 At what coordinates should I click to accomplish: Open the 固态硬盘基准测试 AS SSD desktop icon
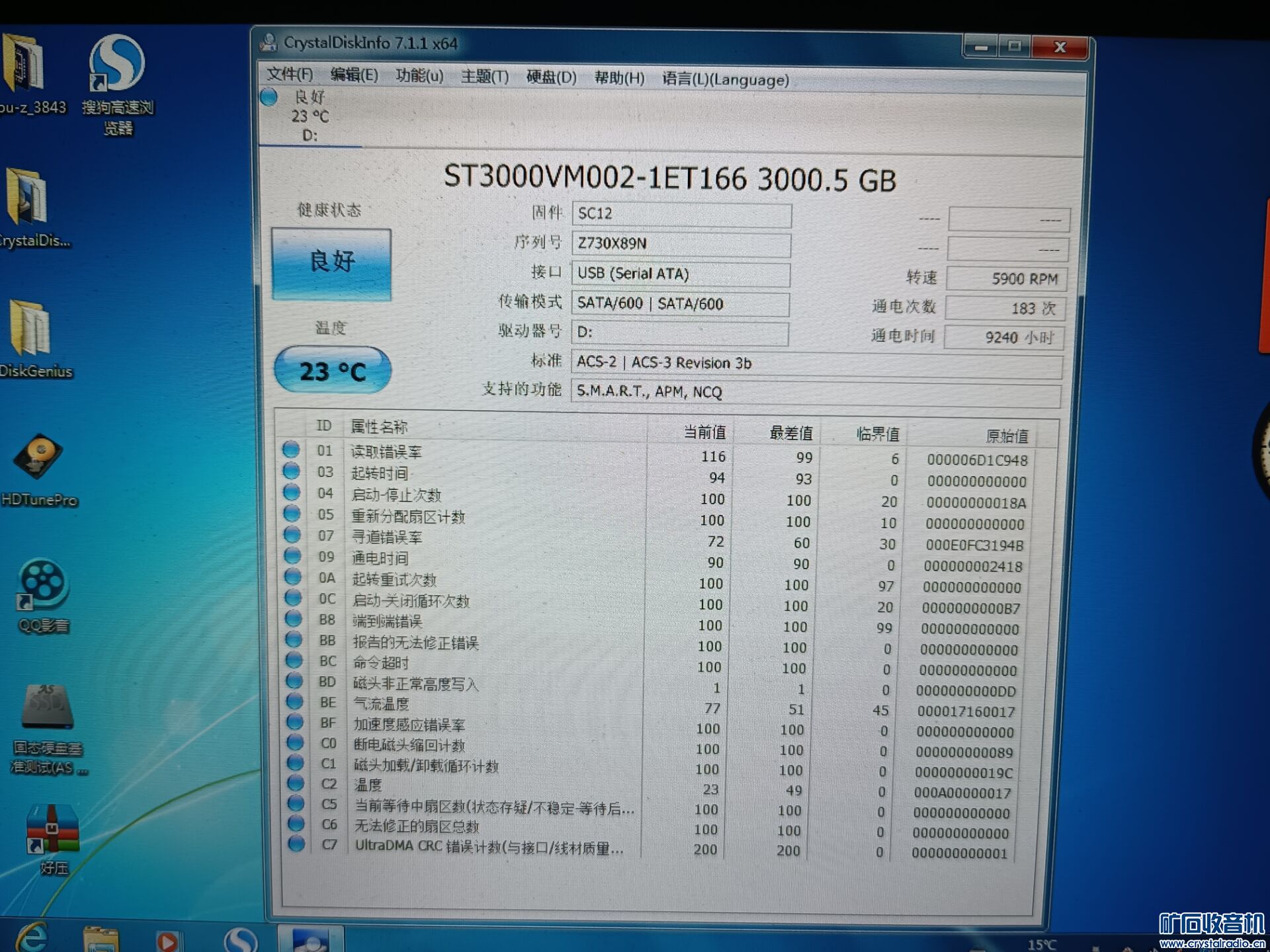48,730
